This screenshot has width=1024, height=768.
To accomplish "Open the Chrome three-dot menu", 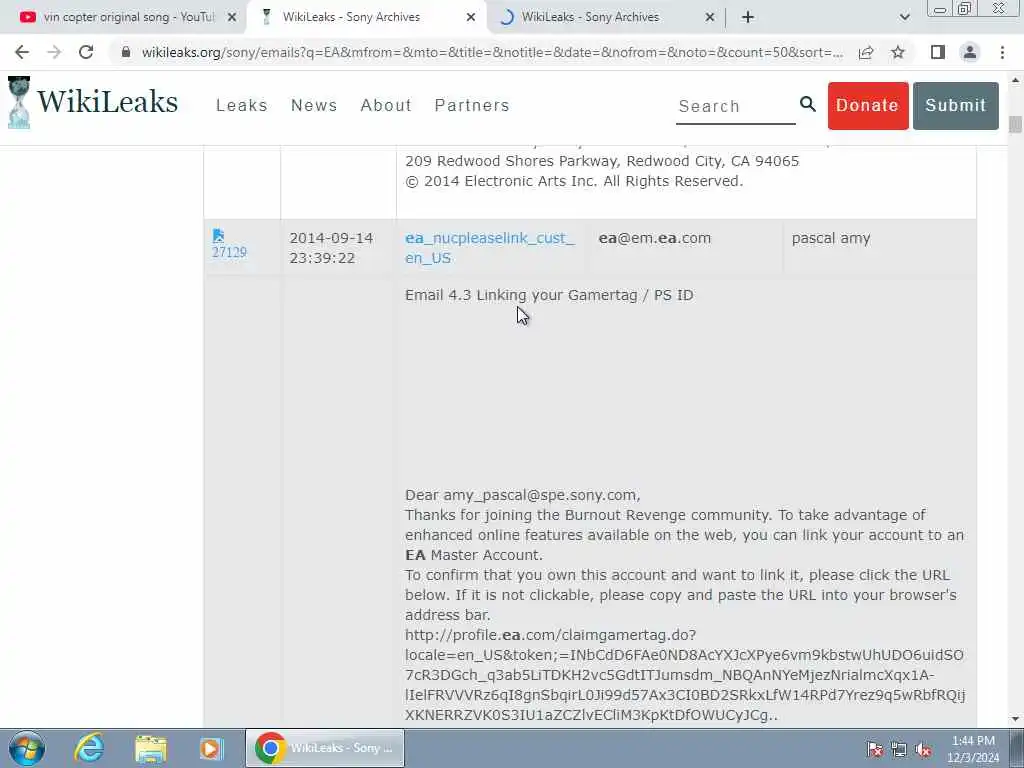I will click(1002, 52).
